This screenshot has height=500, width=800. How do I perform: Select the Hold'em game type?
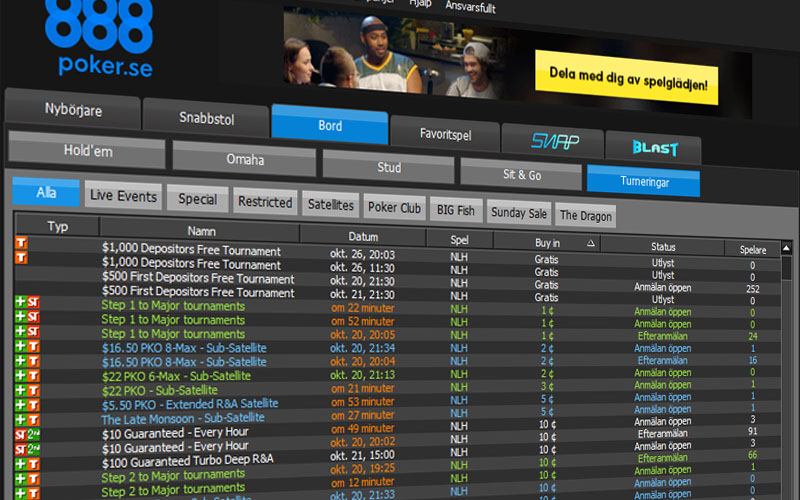(x=87, y=151)
